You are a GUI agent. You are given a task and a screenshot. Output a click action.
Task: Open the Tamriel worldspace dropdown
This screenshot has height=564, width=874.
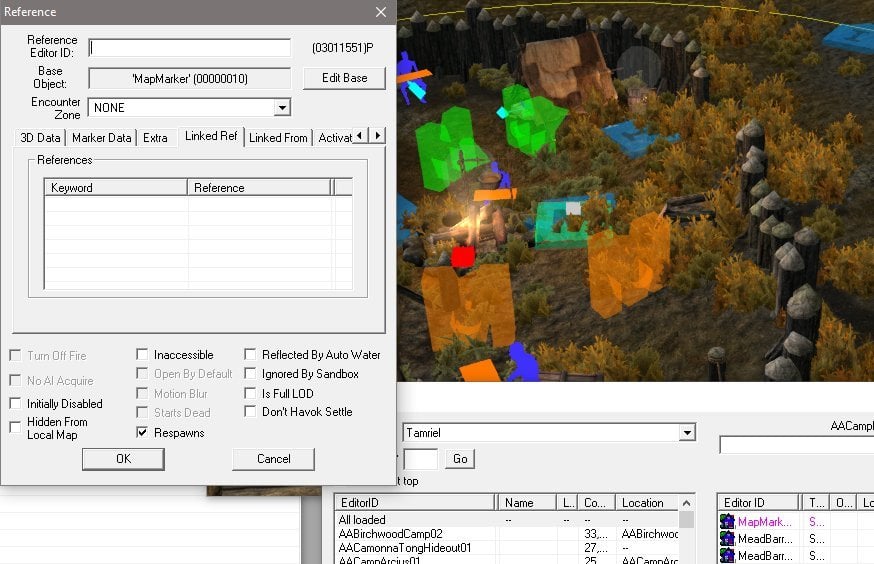click(687, 432)
